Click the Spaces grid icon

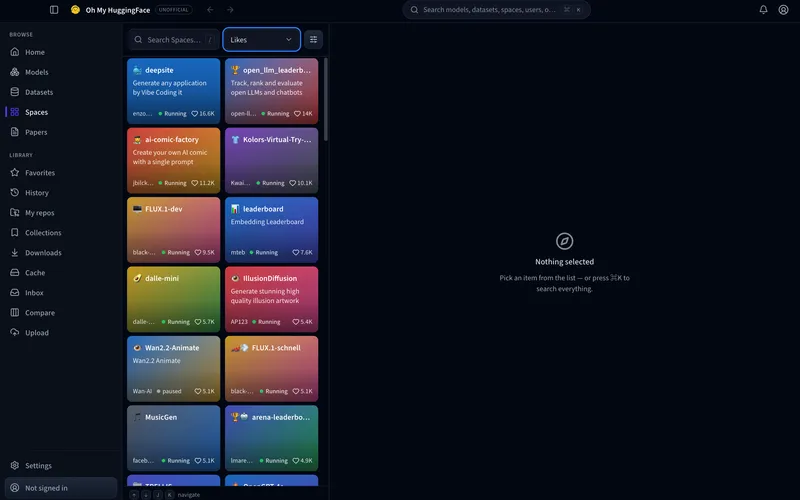click(x=15, y=112)
